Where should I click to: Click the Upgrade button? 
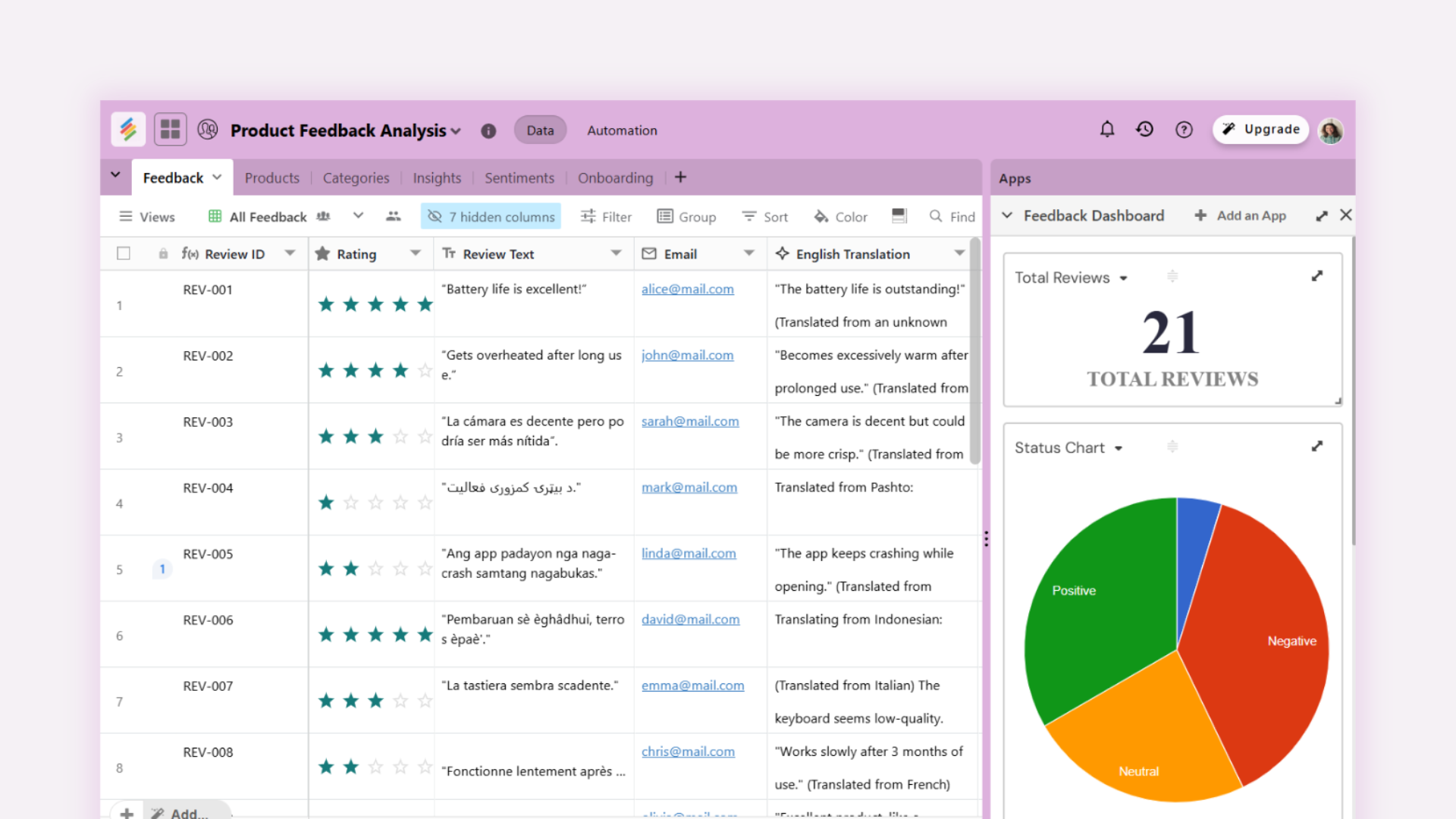pos(1260,129)
